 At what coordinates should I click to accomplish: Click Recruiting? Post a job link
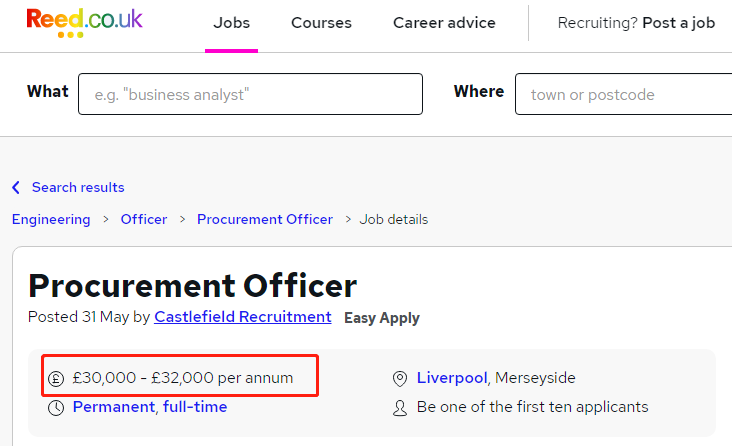point(636,23)
